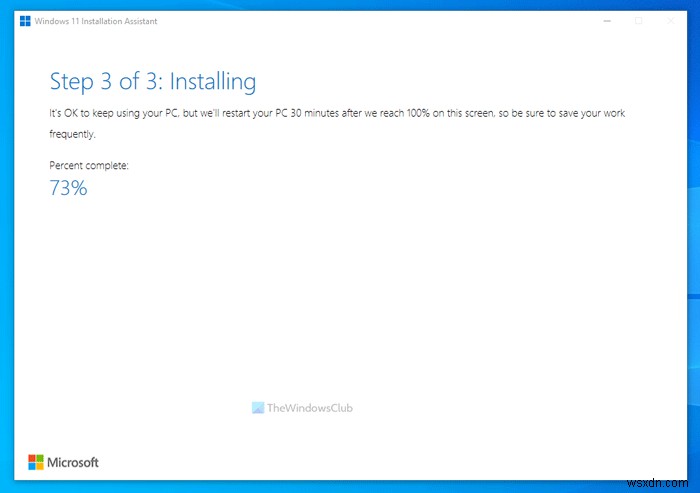The height and width of the screenshot is (493, 700).
Task: Click the Windows logo icon in title bar
Action: [x=25, y=21]
